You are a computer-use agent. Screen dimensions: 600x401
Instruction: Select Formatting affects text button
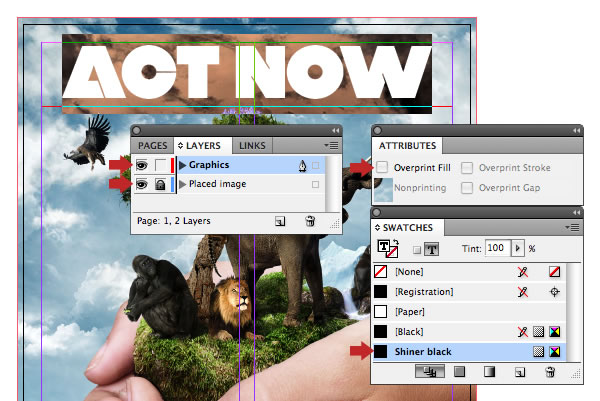432,249
